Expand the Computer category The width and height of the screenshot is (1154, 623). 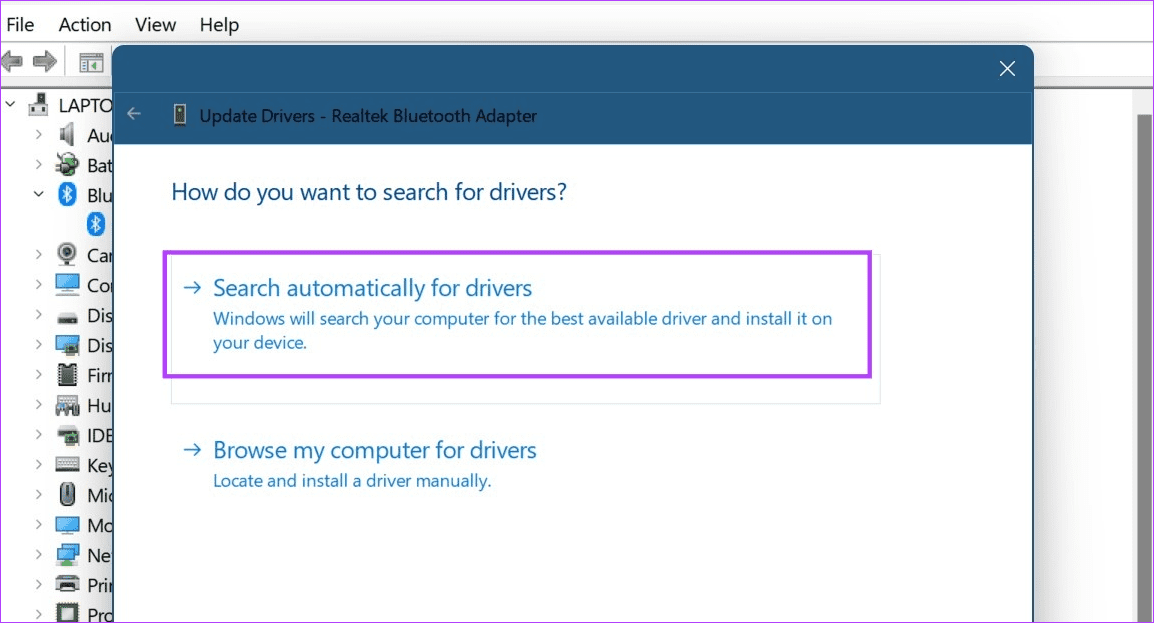click(x=38, y=284)
